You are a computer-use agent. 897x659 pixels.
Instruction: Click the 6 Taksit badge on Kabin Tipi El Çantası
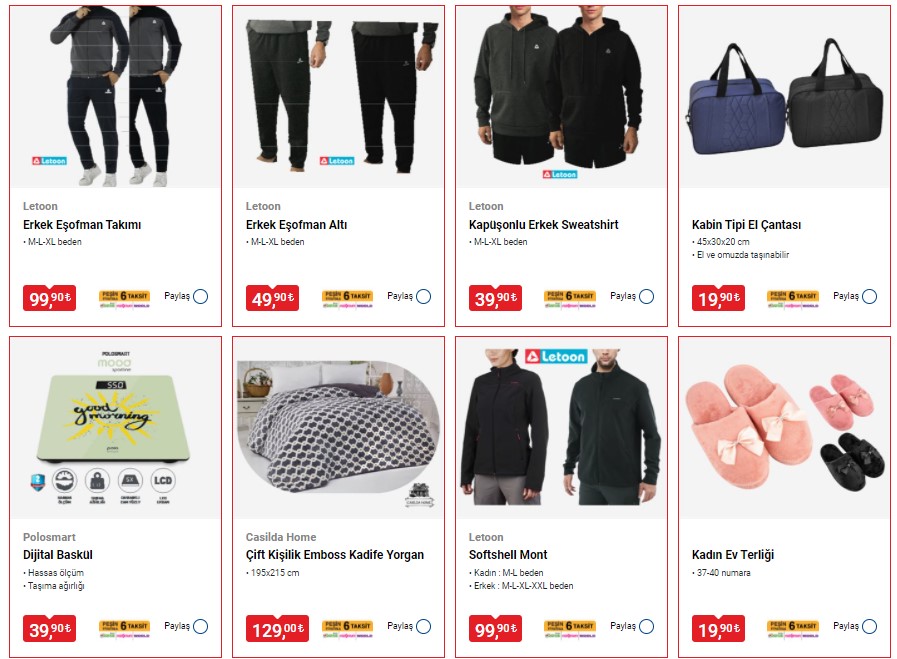pos(793,299)
